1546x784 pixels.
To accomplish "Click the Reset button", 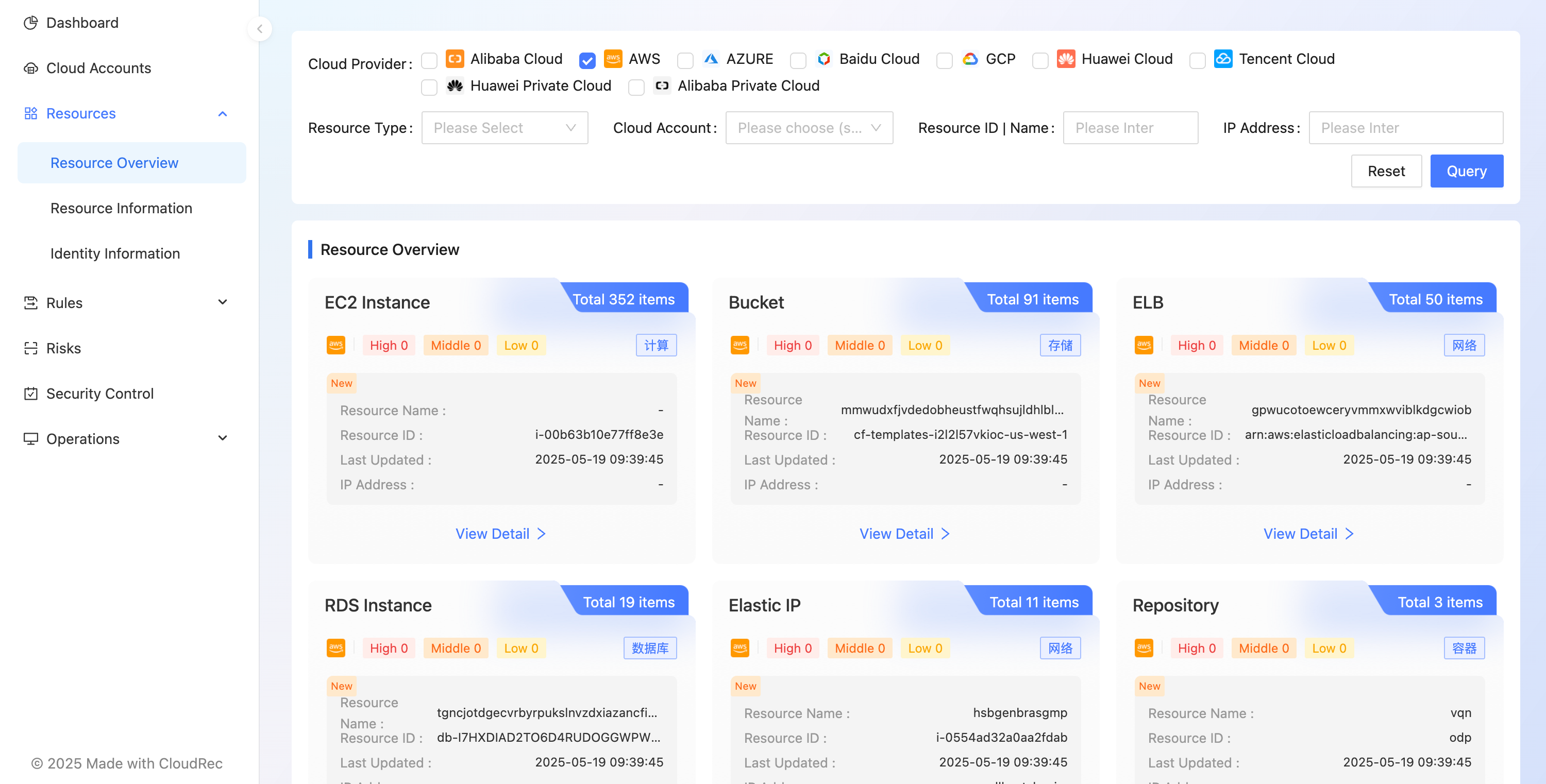I will [1386, 171].
